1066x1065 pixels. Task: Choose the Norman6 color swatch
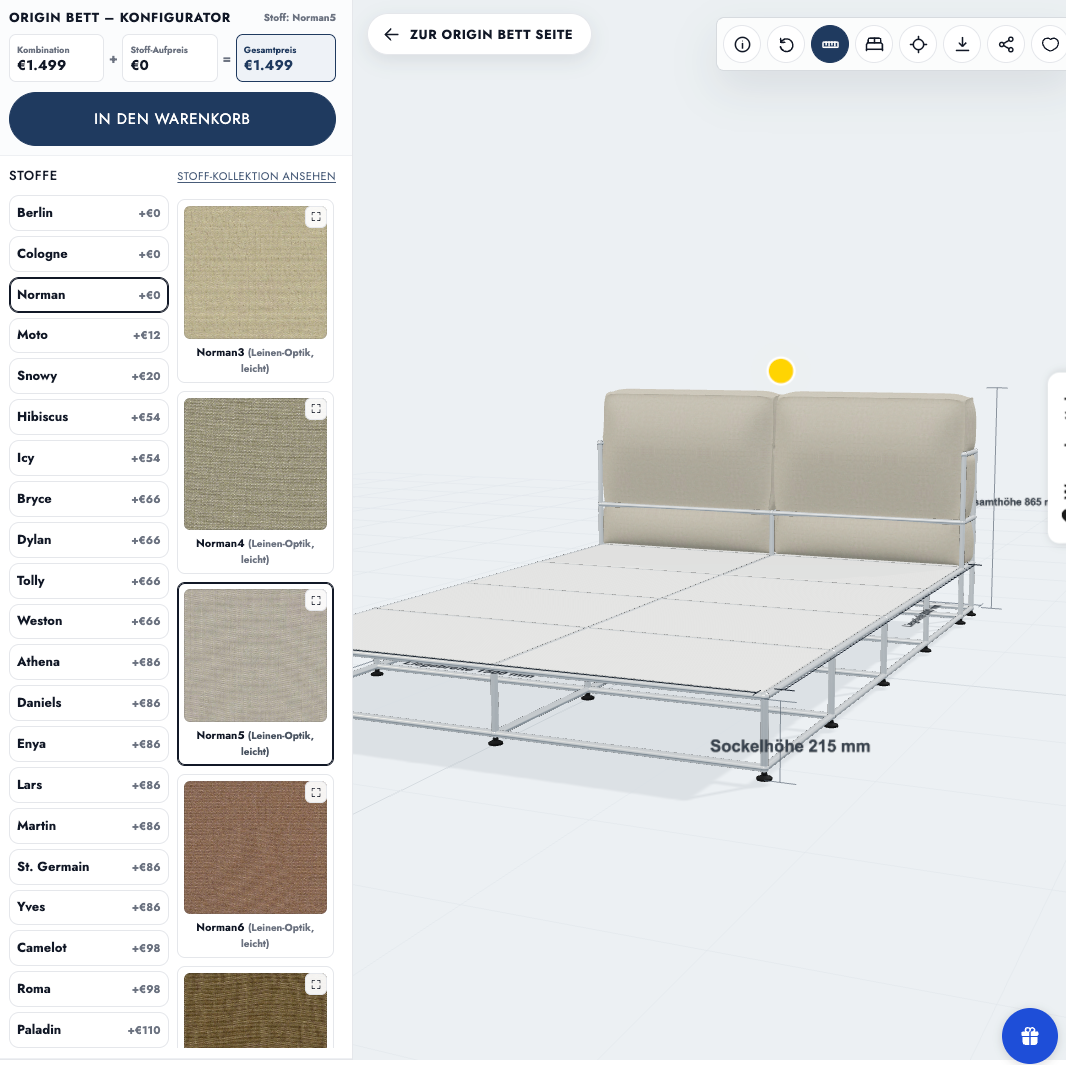(x=256, y=866)
